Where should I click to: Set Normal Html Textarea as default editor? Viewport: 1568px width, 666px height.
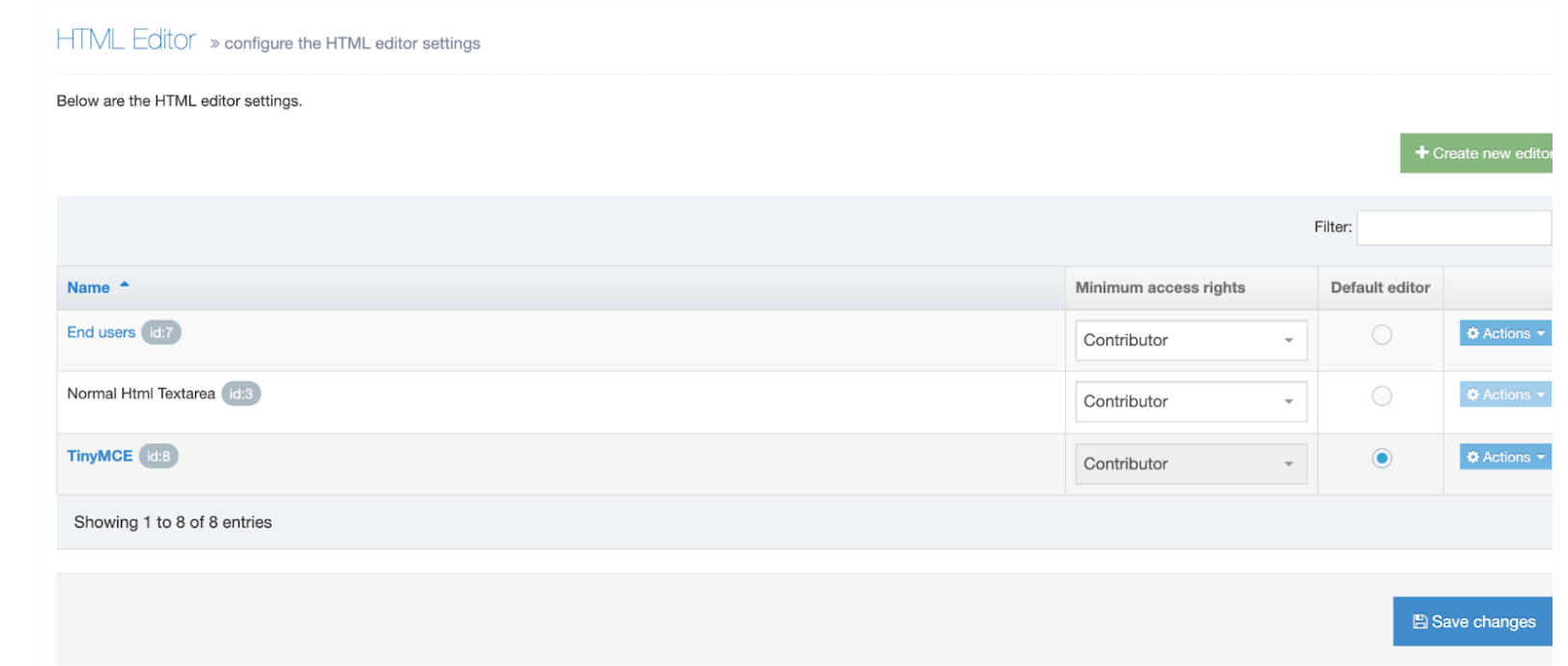1382,396
